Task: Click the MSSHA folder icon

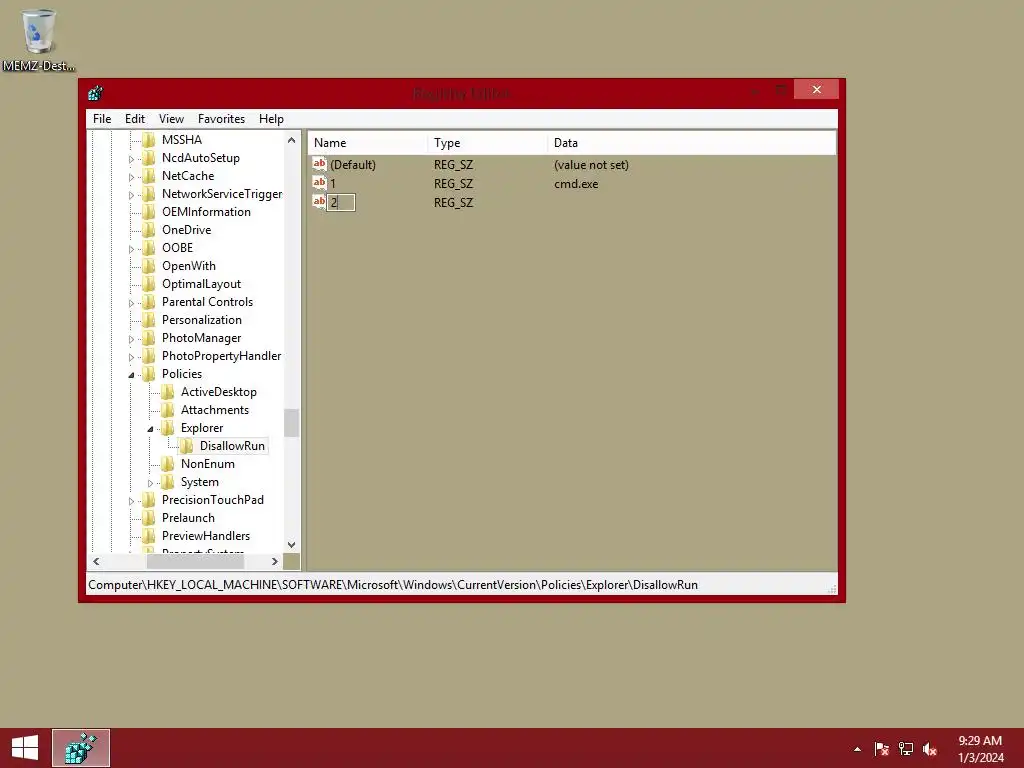Action: [149, 140]
